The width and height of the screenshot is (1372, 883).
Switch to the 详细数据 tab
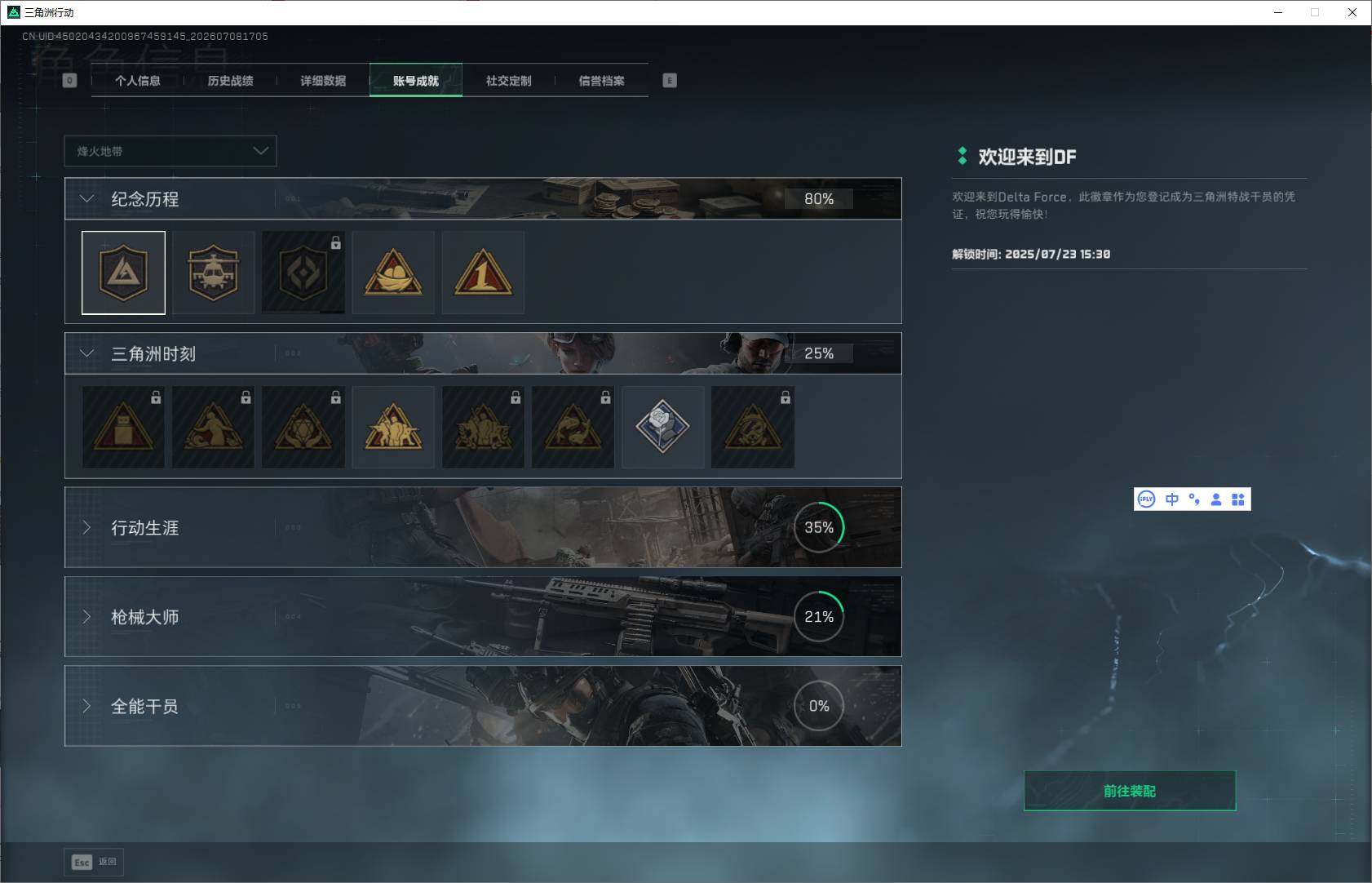click(x=323, y=80)
